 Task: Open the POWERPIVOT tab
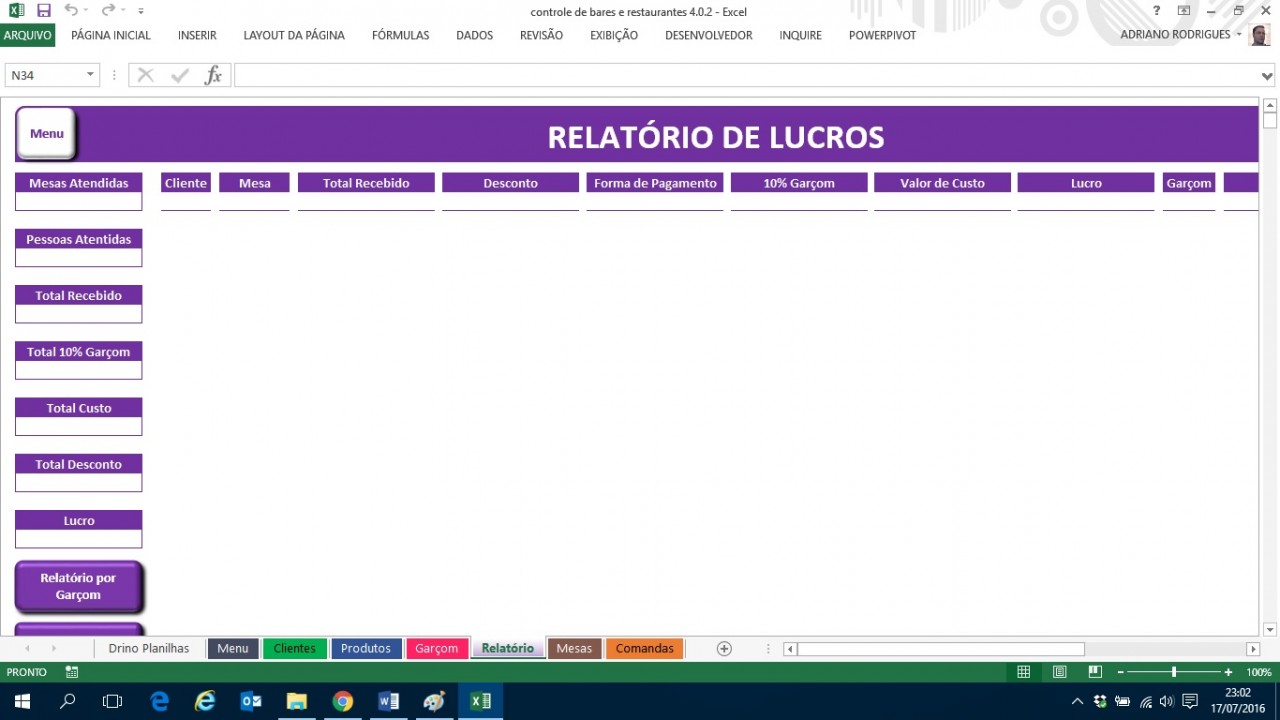pos(882,35)
